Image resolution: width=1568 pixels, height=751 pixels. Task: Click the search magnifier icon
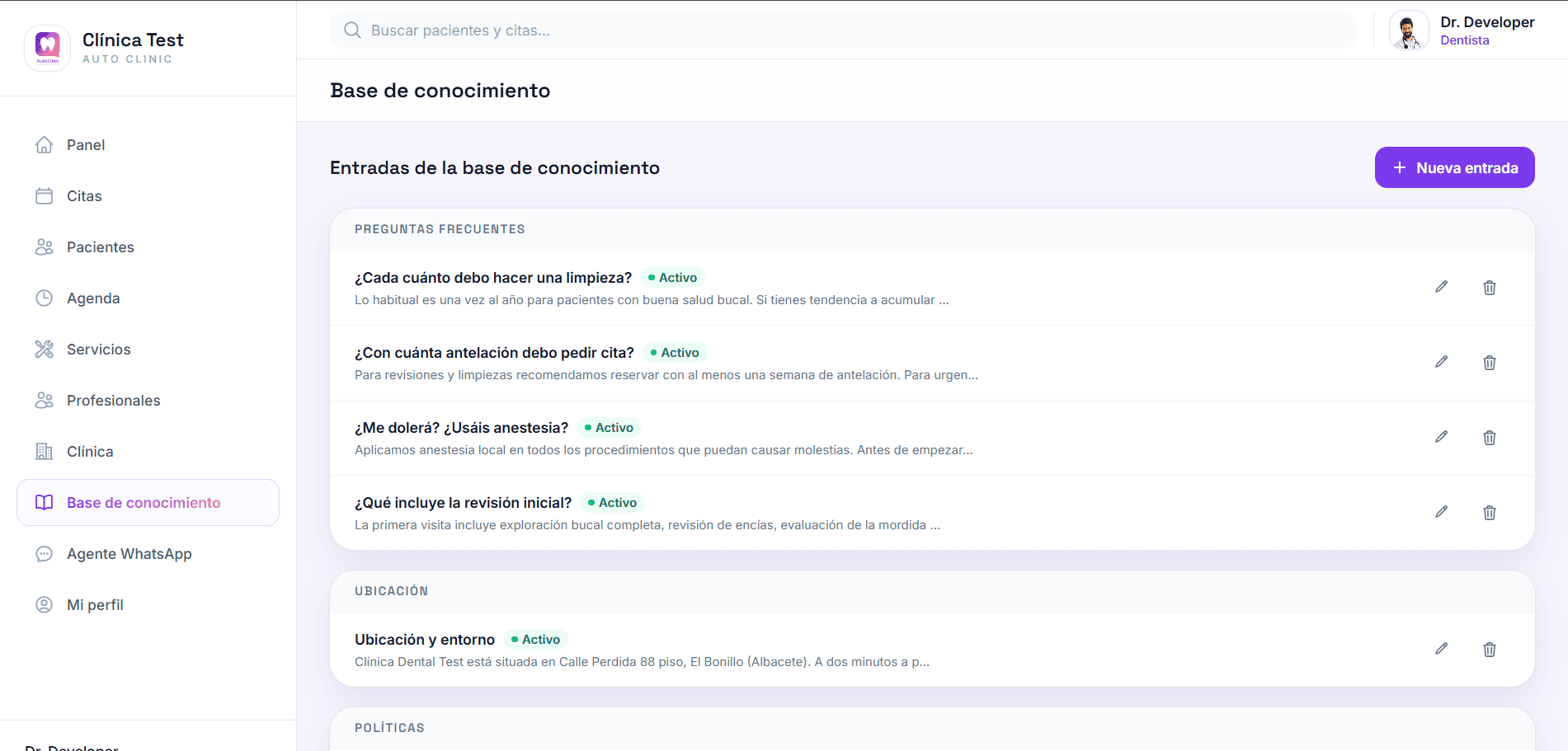[x=352, y=31]
